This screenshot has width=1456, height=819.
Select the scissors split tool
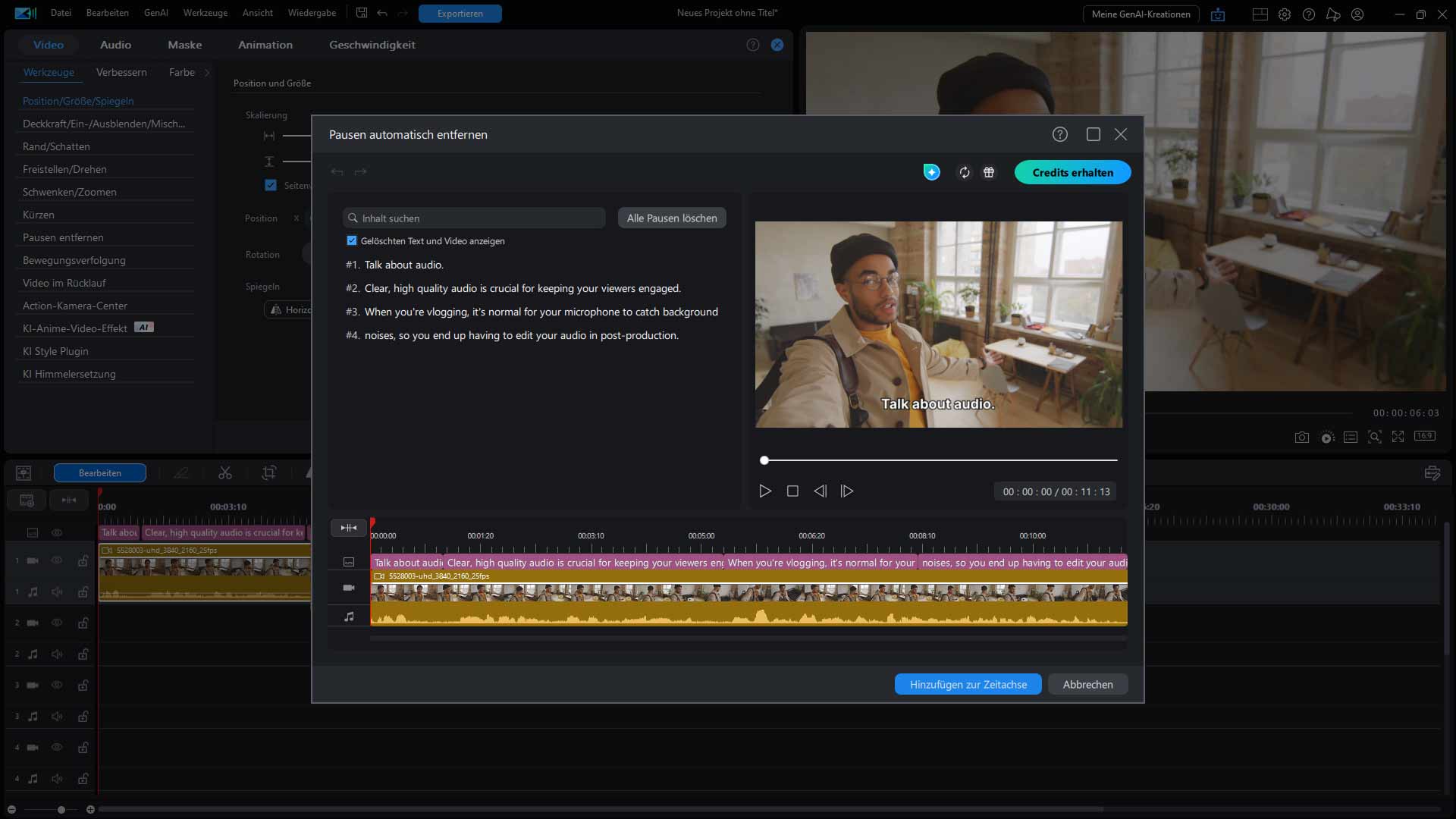(225, 473)
